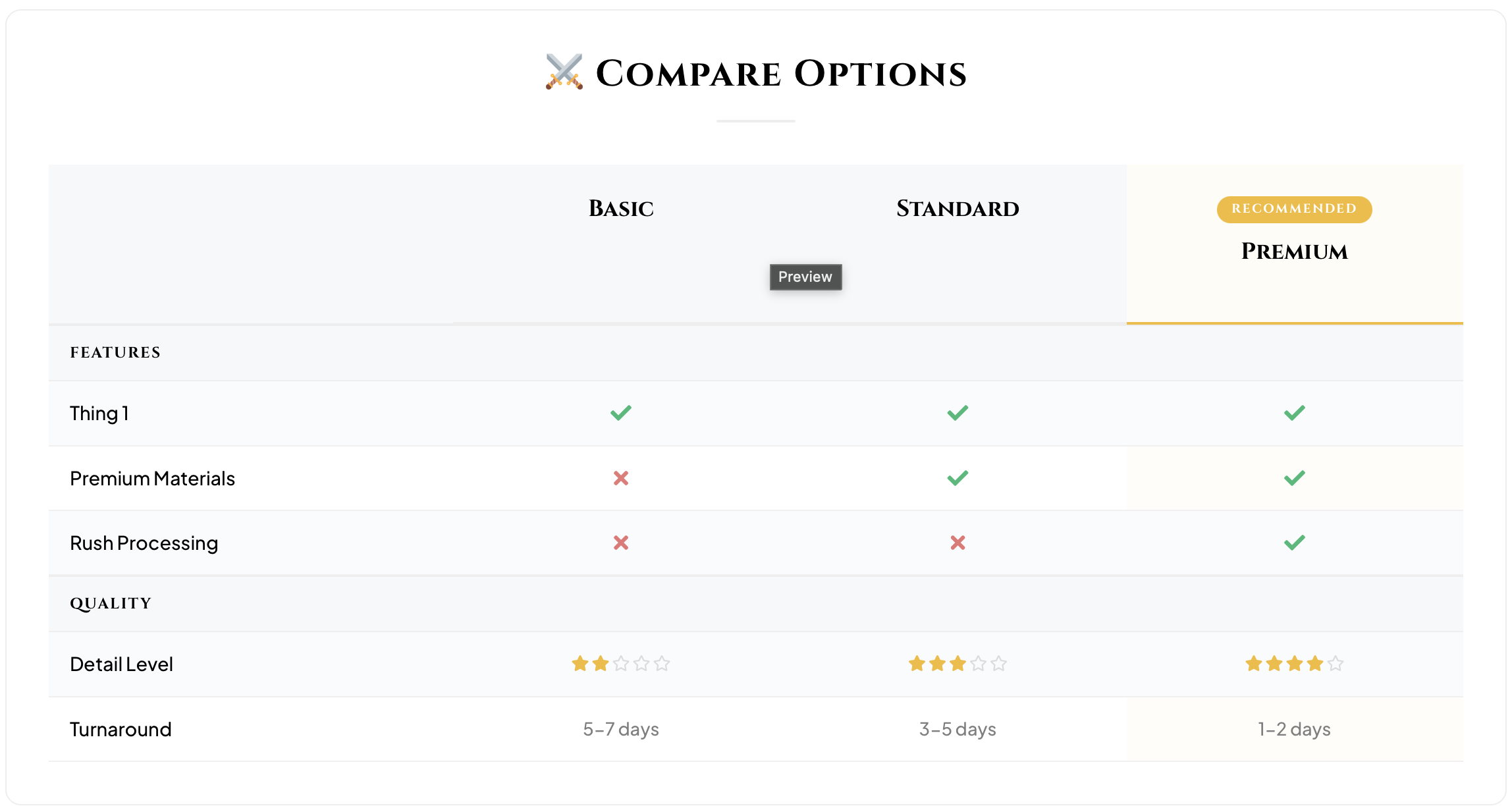Click the crossed swords icon beside title
Screen dimensions: 1512x810
[564, 72]
